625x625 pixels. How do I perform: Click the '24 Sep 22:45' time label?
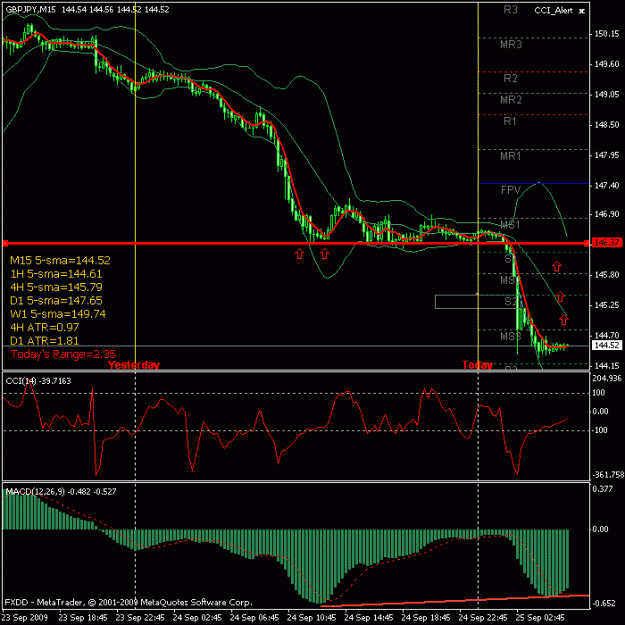click(483, 618)
